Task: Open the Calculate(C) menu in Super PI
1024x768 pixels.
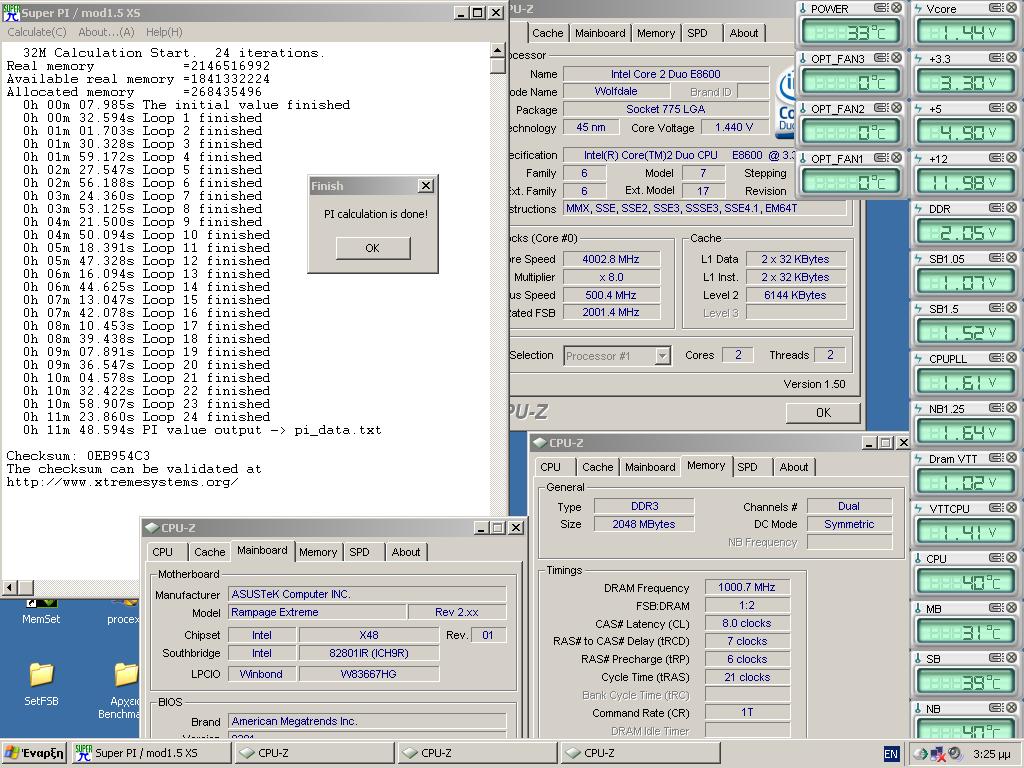Action: [37, 32]
